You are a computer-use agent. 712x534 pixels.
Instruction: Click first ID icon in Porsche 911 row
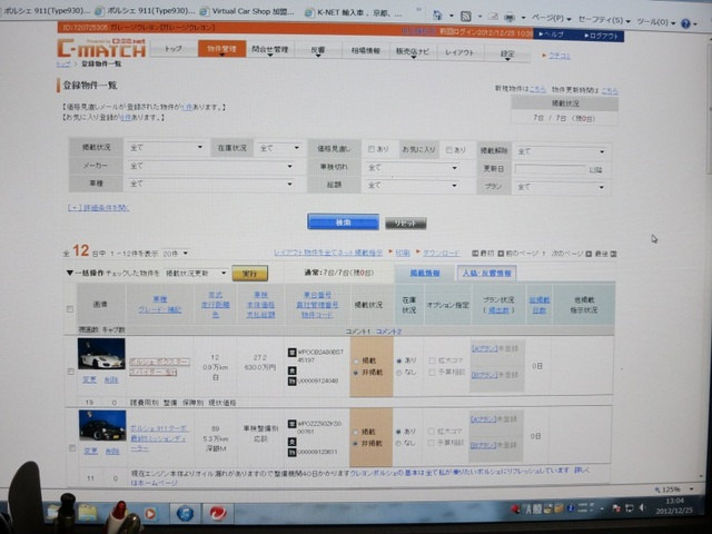[292, 424]
